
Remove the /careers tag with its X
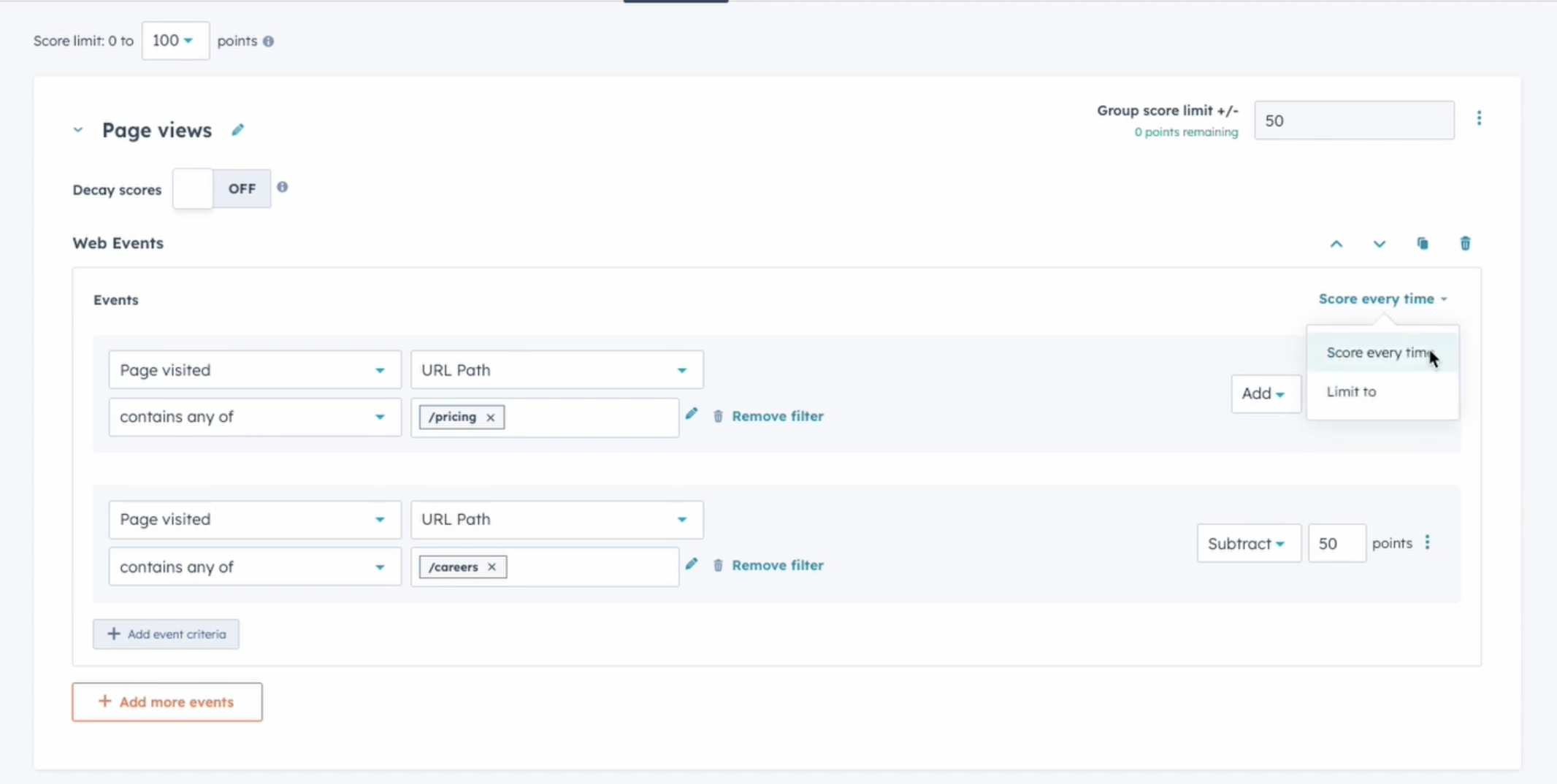click(x=491, y=567)
